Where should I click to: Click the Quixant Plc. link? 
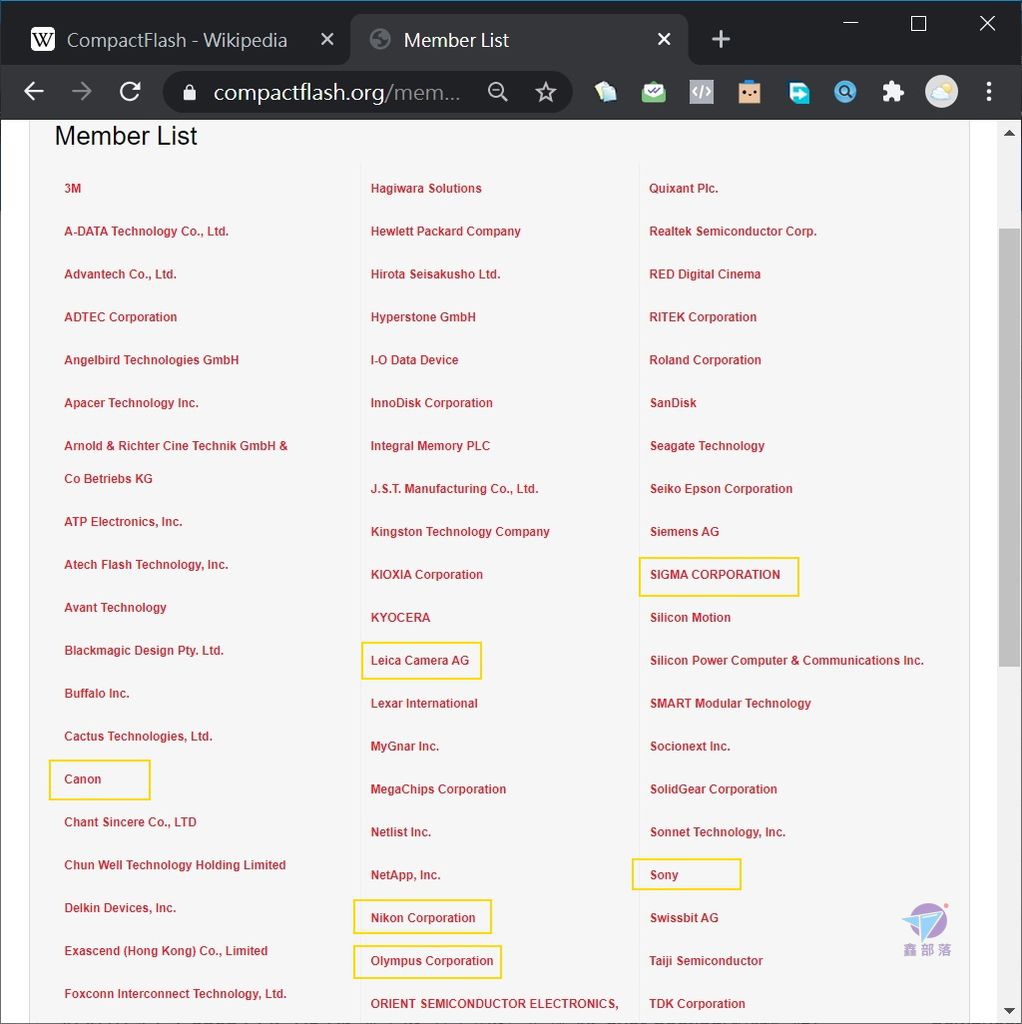pyautogui.click(x=683, y=188)
